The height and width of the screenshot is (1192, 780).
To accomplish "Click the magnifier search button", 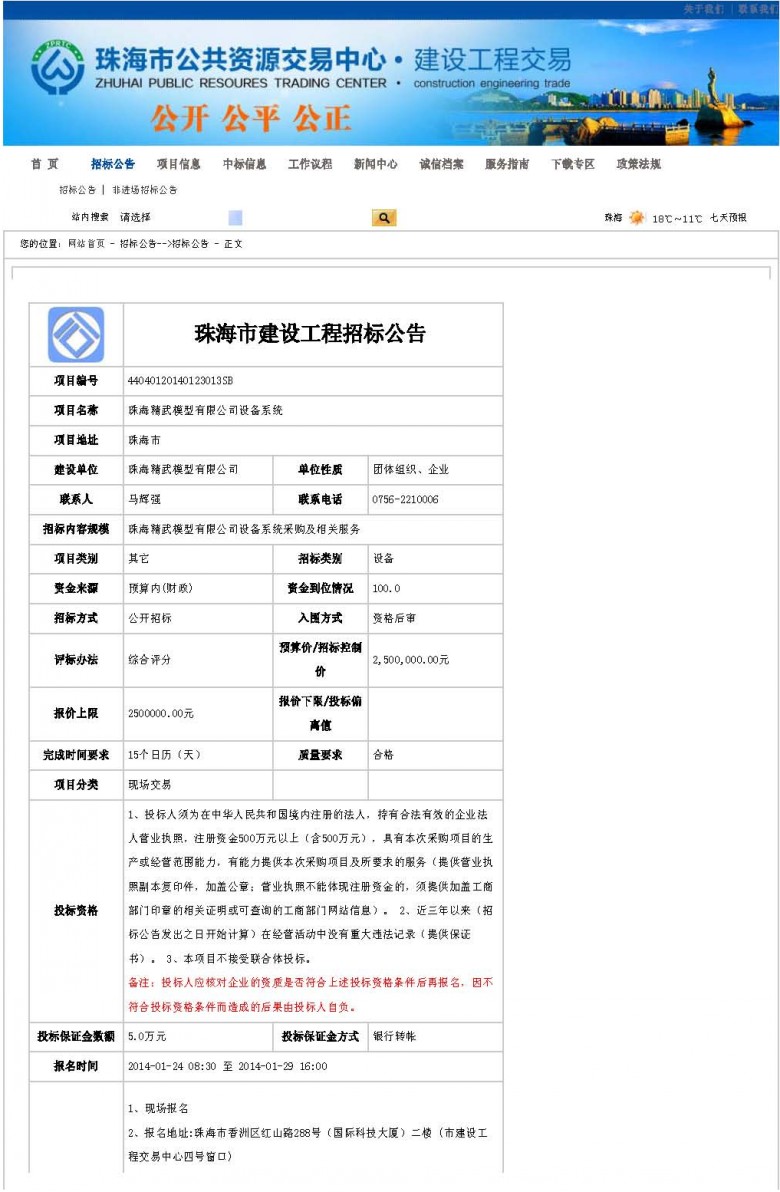I will pyautogui.click(x=384, y=218).
